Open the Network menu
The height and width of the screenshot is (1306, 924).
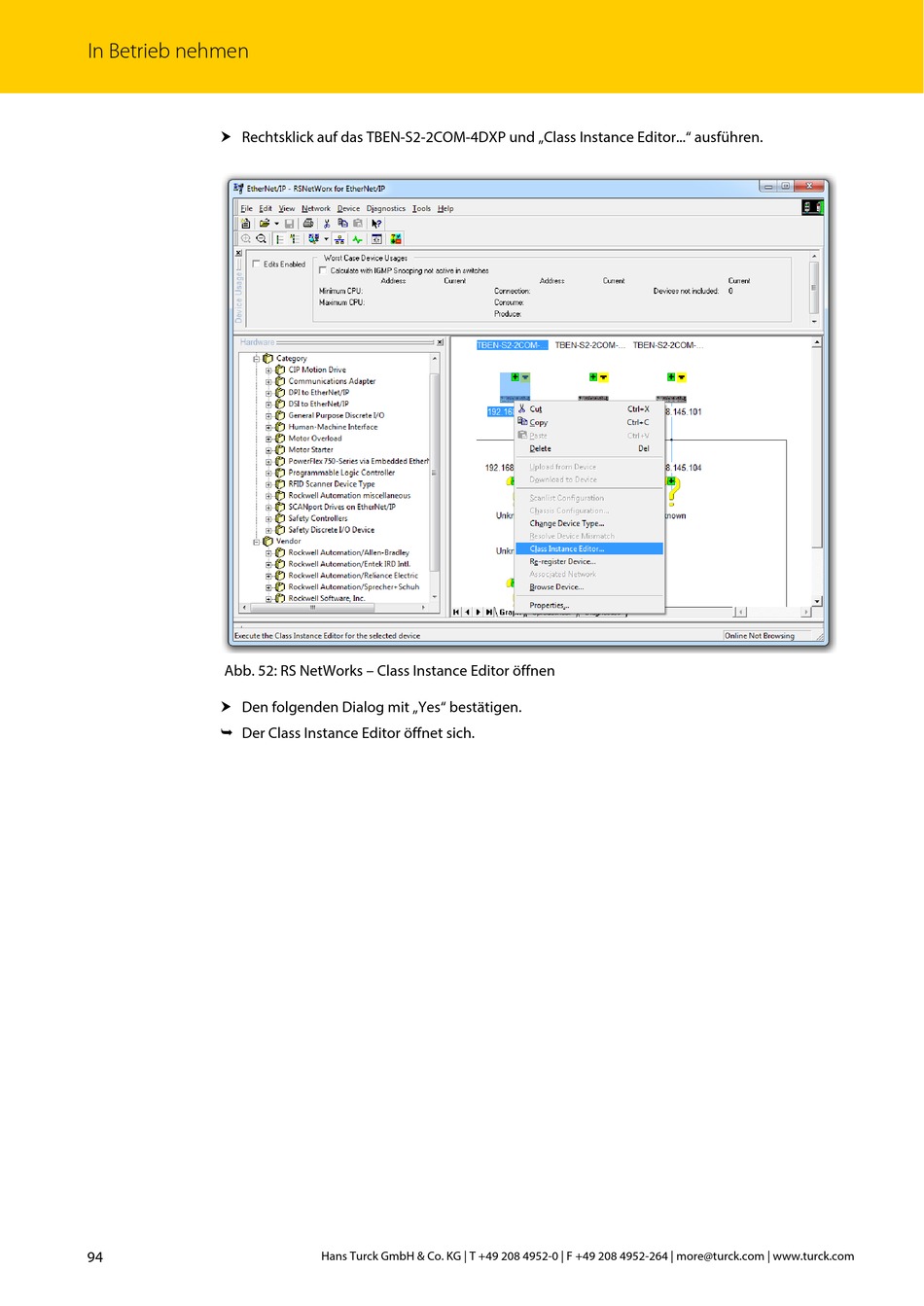pos(316,208)
